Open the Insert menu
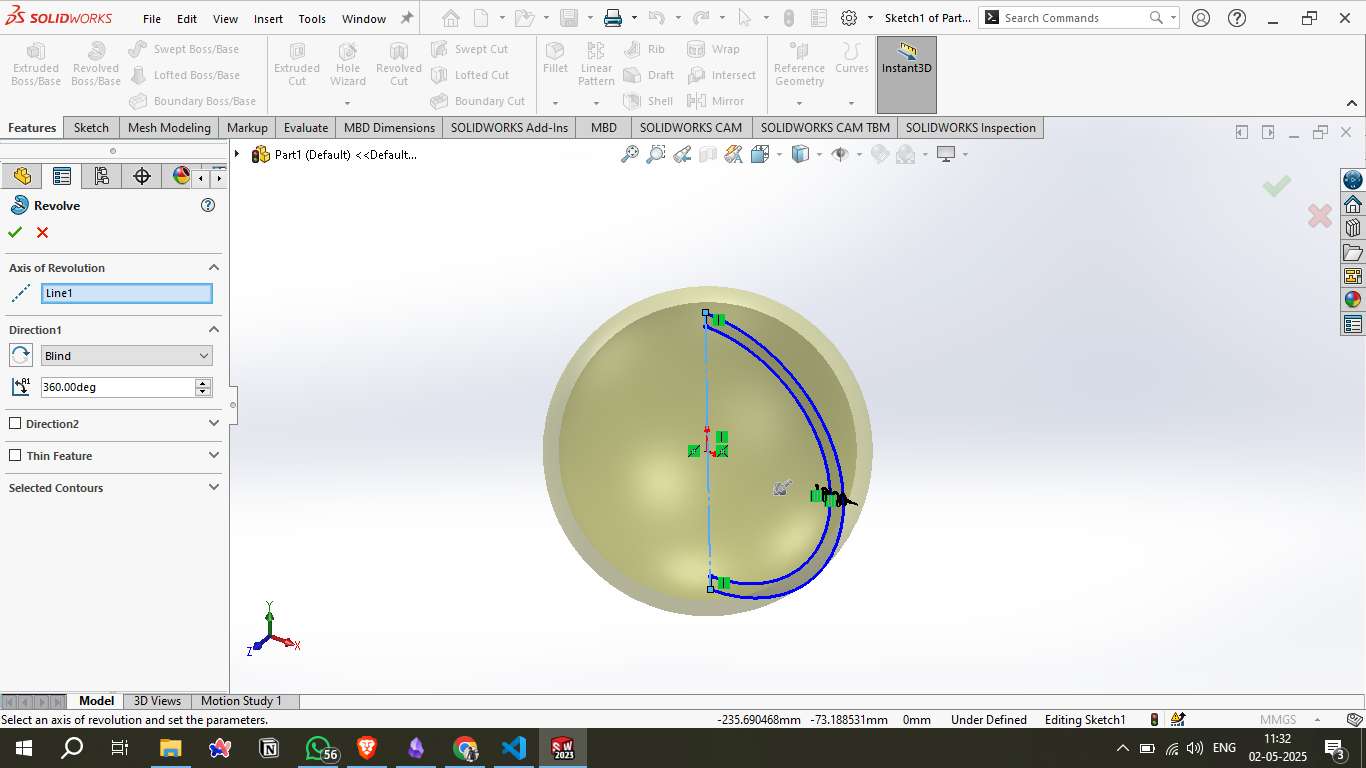The height and width of the screenshot is (768, 1366). click(x=268, y=19)
